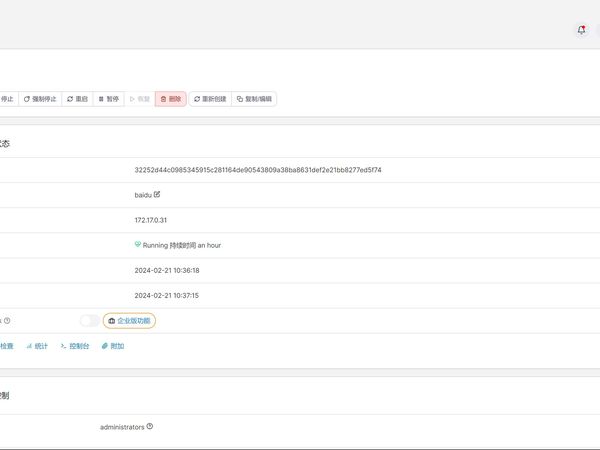Click the container name baidu
This screenshot has height=450, width=600.
pyautogui.click(x=143, y=195)
